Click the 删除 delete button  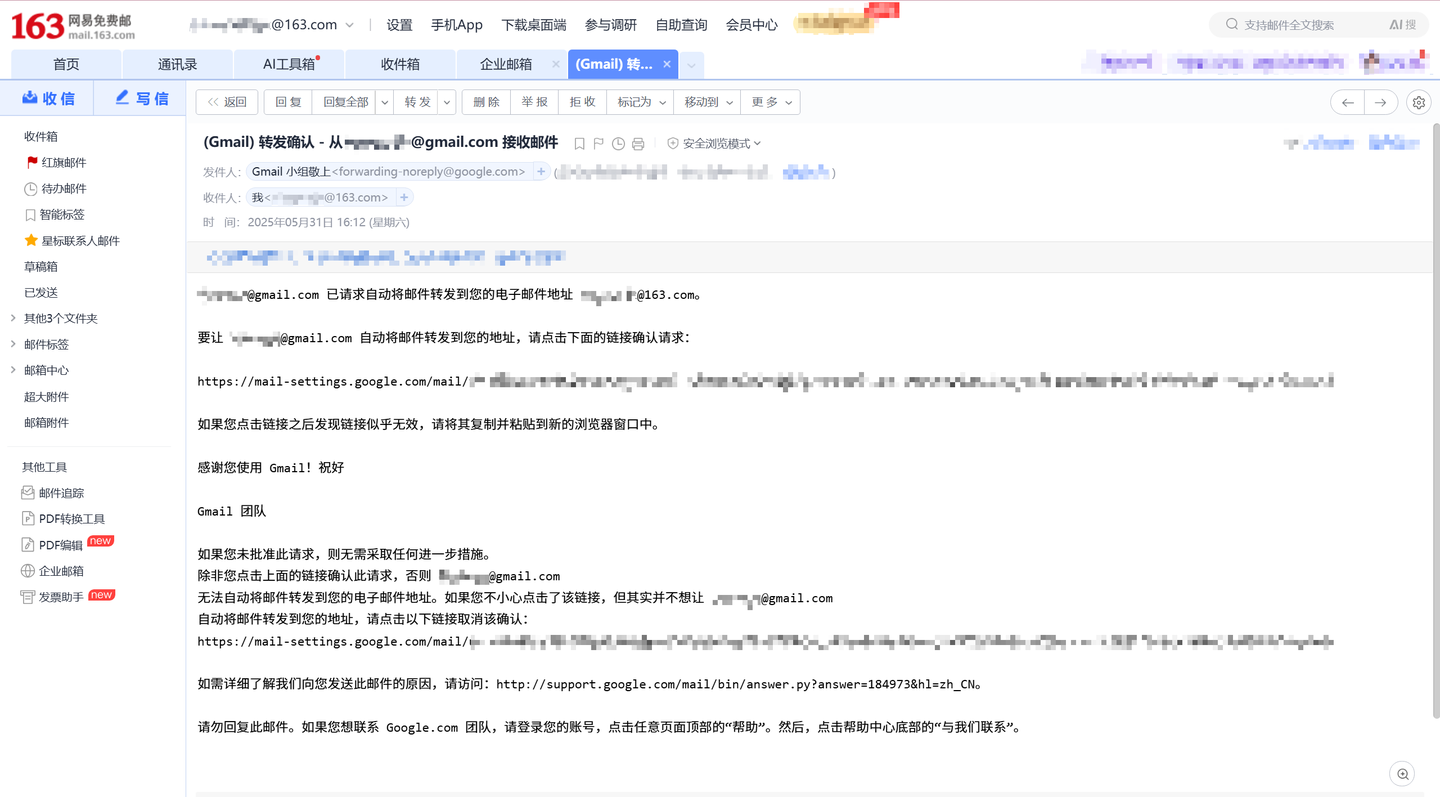point(486,102)
